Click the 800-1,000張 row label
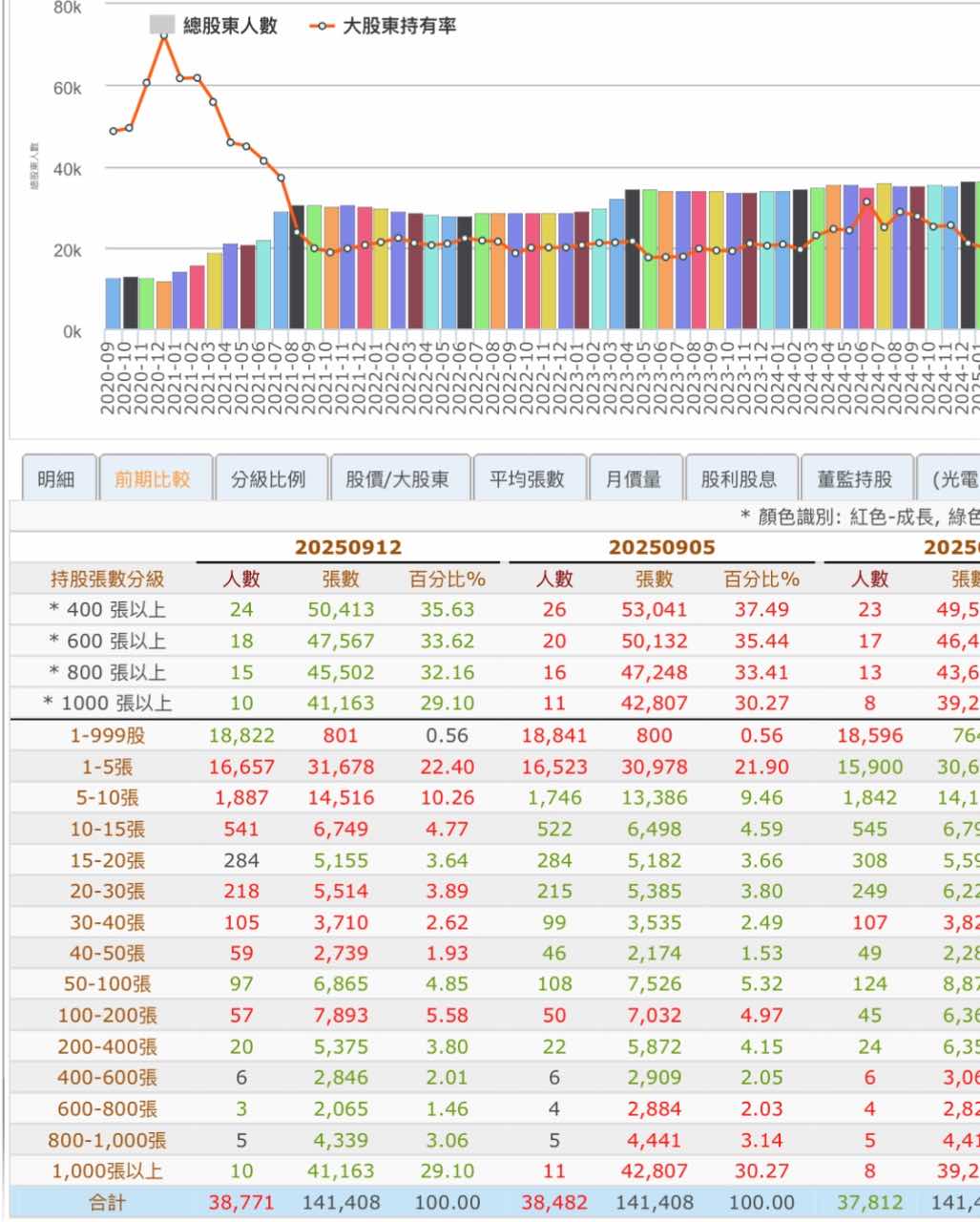The image size is (980, 1222). [108, 1140]
